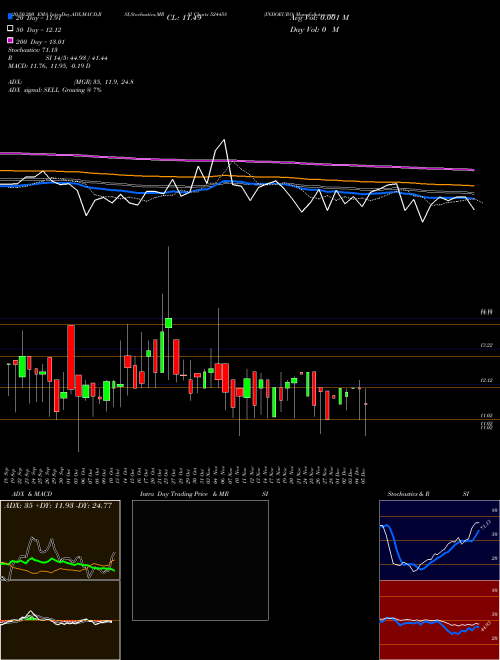Click the blue 20 Day legend swatch
The width and height of the screenshot is (500, 660).
[10, 16]
